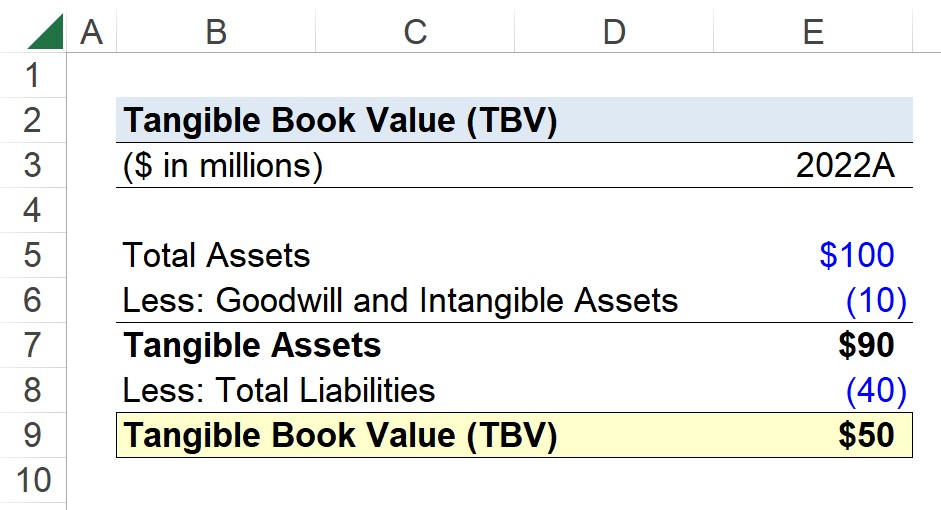Click the $90 Tangible Assets value
This screenshot has height=510, width=941.
point(866,345)
